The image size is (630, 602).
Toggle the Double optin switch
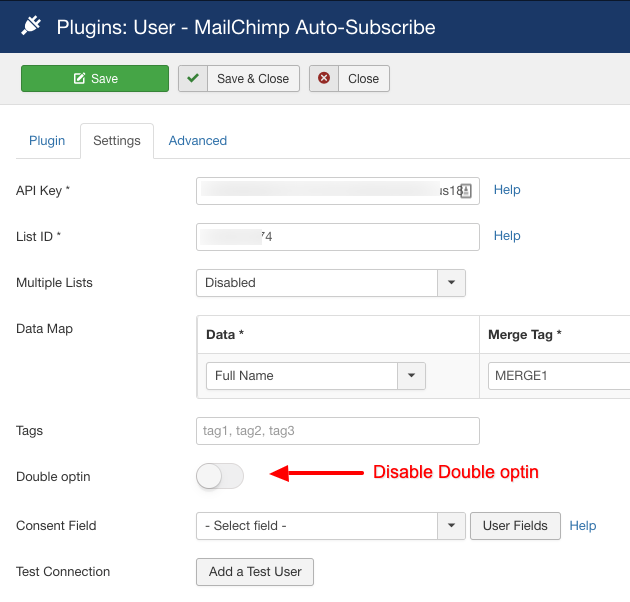click(220, 476)
